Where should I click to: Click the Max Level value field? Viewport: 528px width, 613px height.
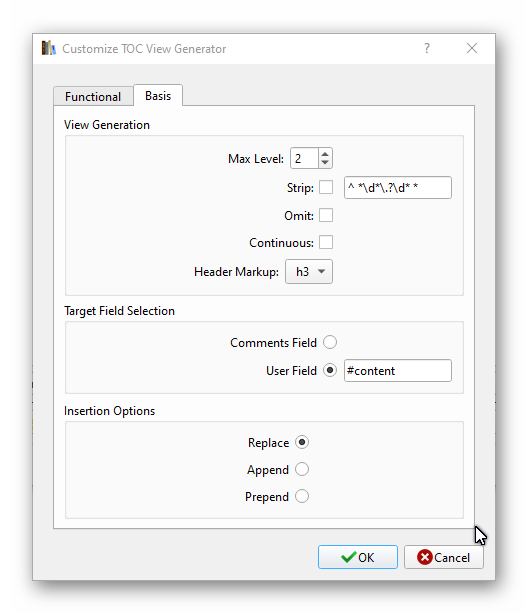304,158
